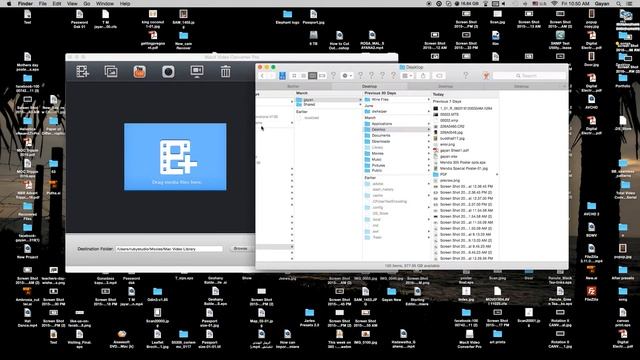The image size is (640, 360).
Task: Go forward in Finder window
Action: click(271, 76)
